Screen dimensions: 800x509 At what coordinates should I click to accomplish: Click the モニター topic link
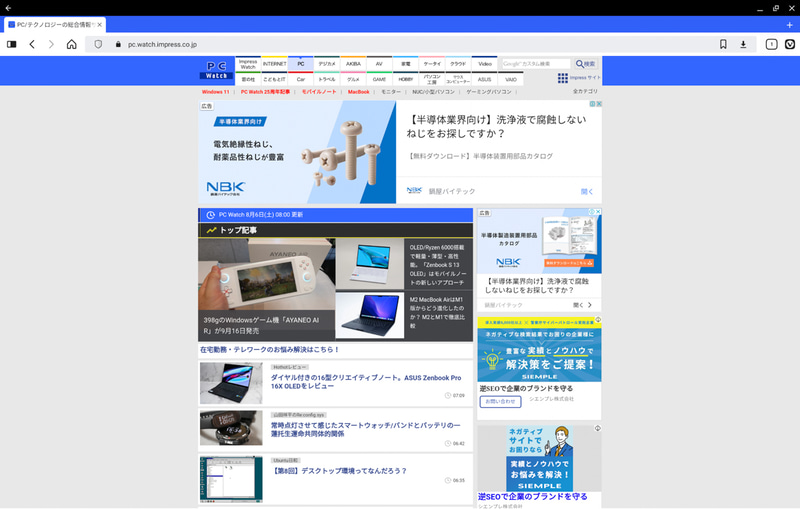click(391, 92)
